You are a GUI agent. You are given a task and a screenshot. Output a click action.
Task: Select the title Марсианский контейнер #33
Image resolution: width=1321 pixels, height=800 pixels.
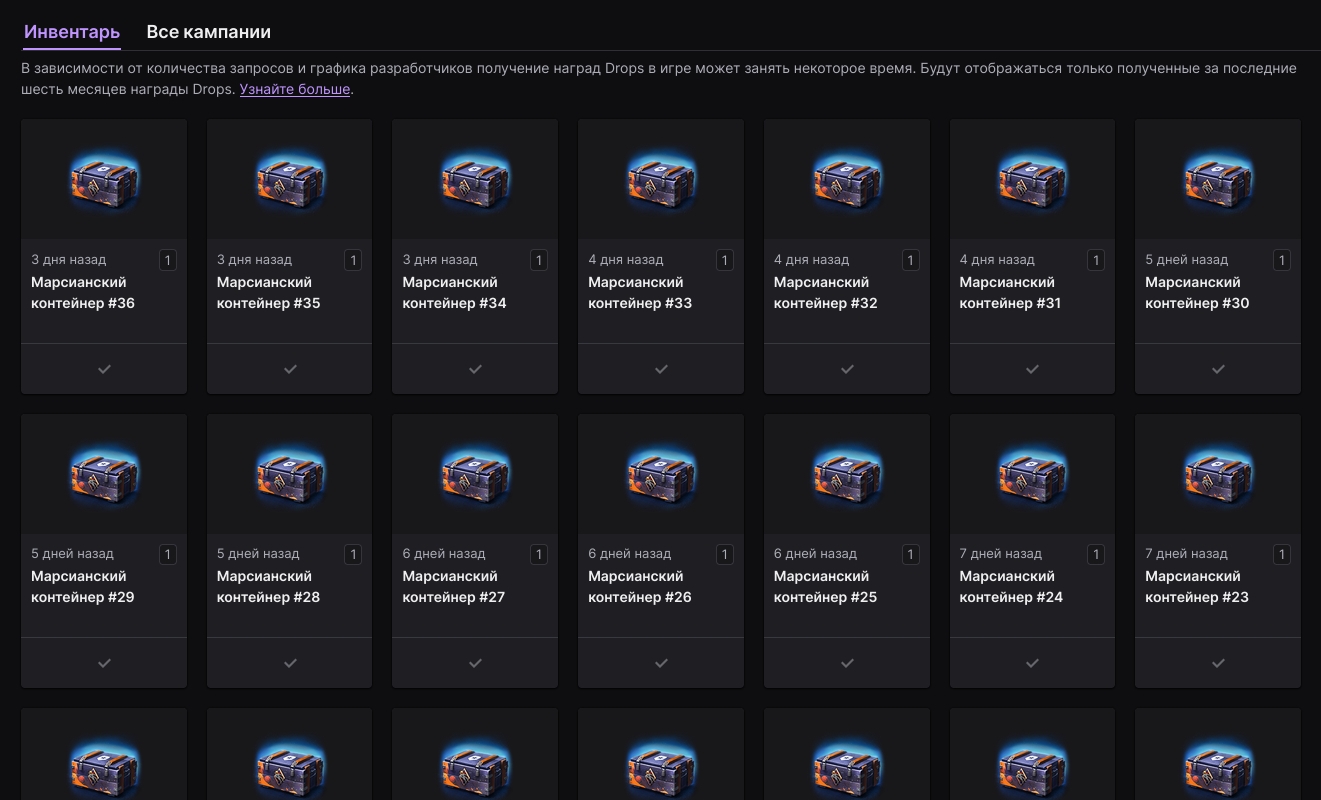(640, 293)
